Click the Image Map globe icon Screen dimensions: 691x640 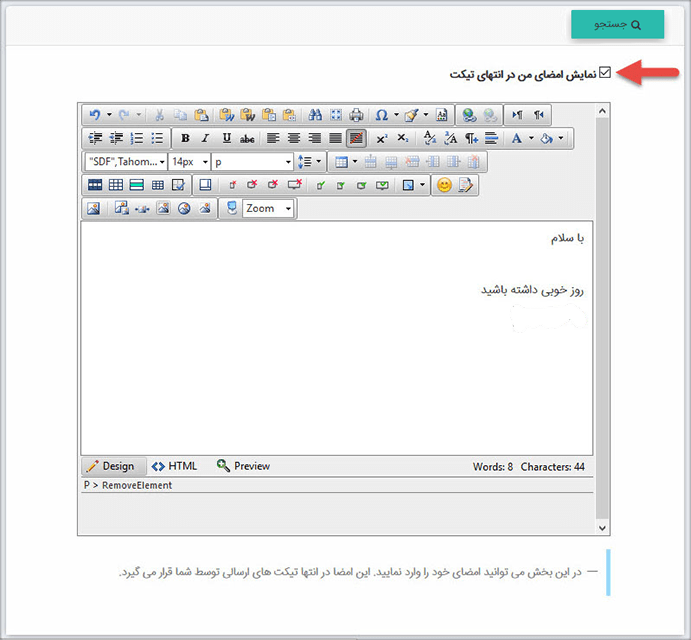[x=184, y=208]
